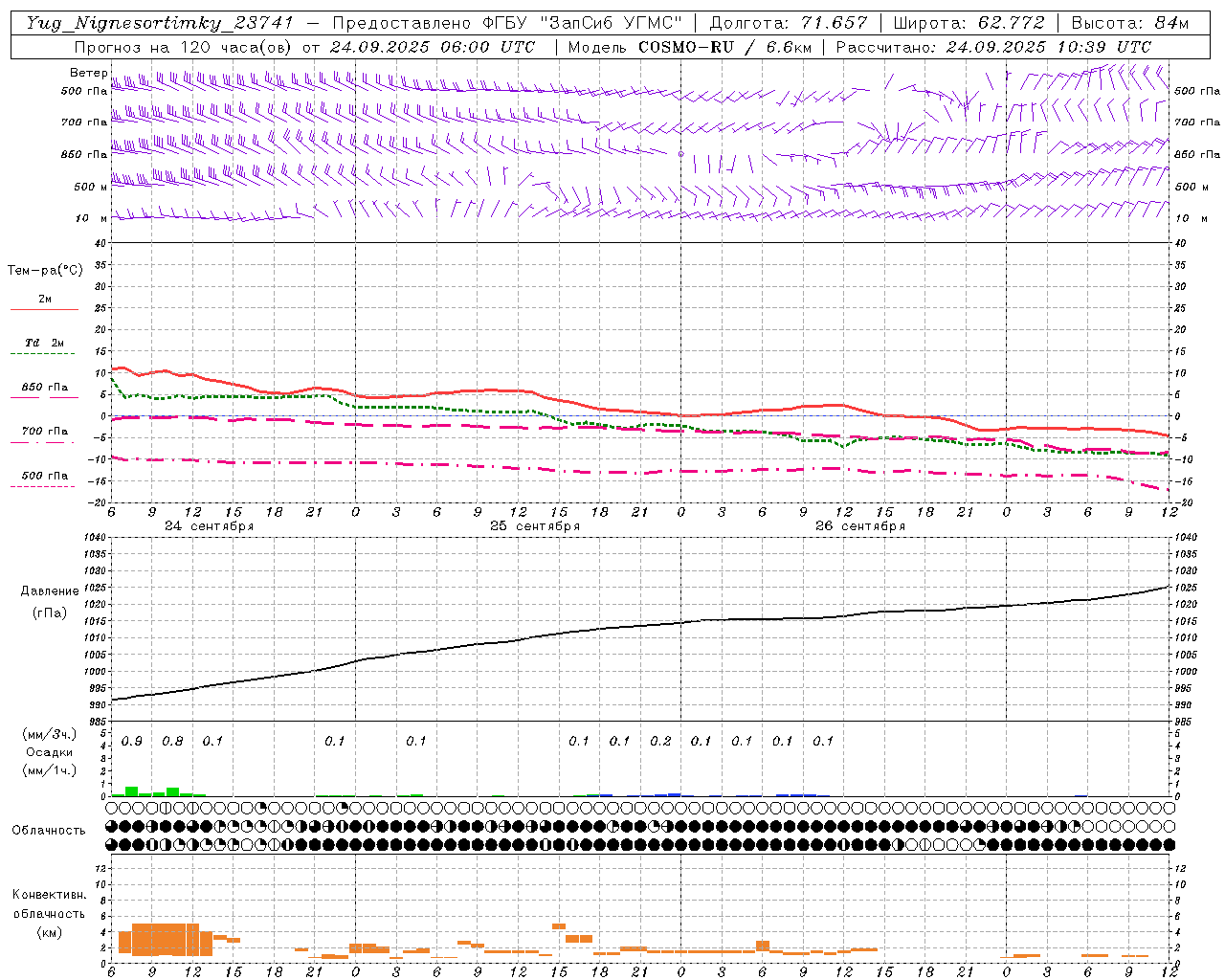Click the 25 сентября date label

pyautogui.click(x=534, y=526)
